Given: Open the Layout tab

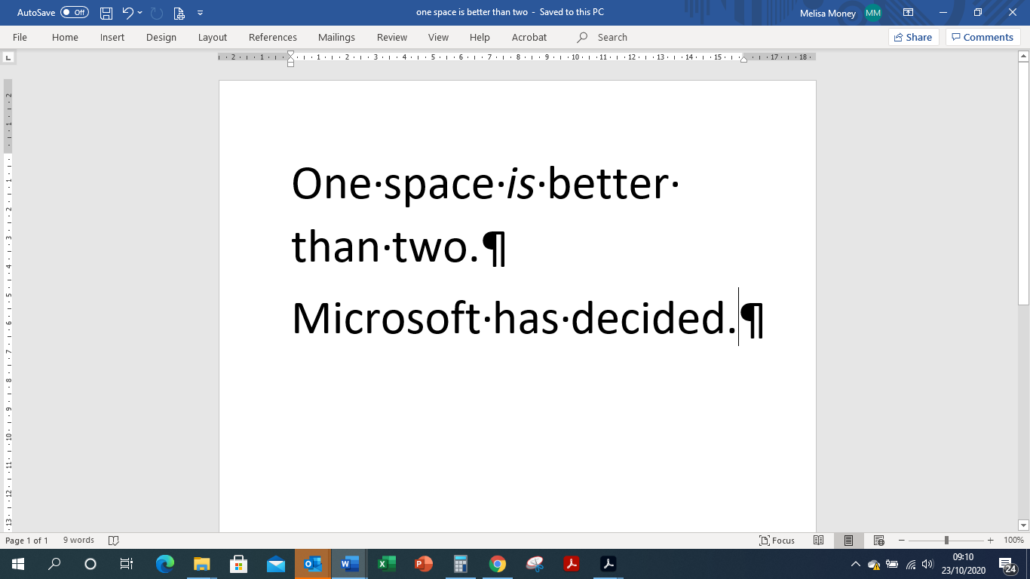Looking at the screenshot, I should [x=212, y=37].
